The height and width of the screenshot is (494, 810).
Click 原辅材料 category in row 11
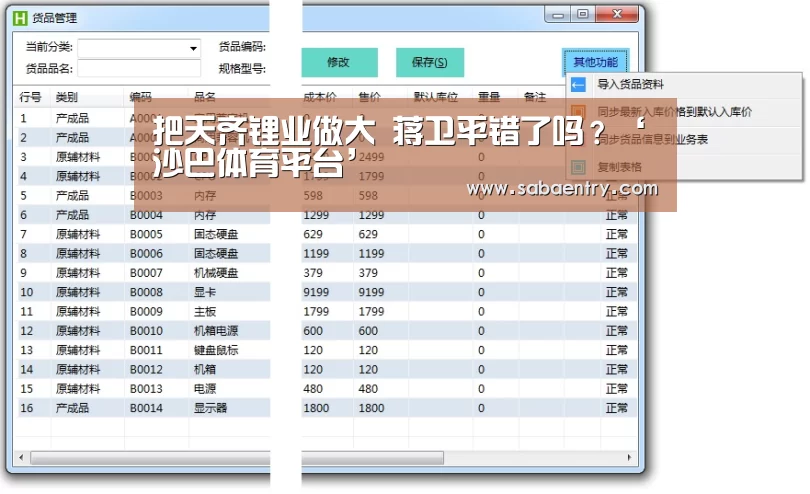(x=77, y=312)
